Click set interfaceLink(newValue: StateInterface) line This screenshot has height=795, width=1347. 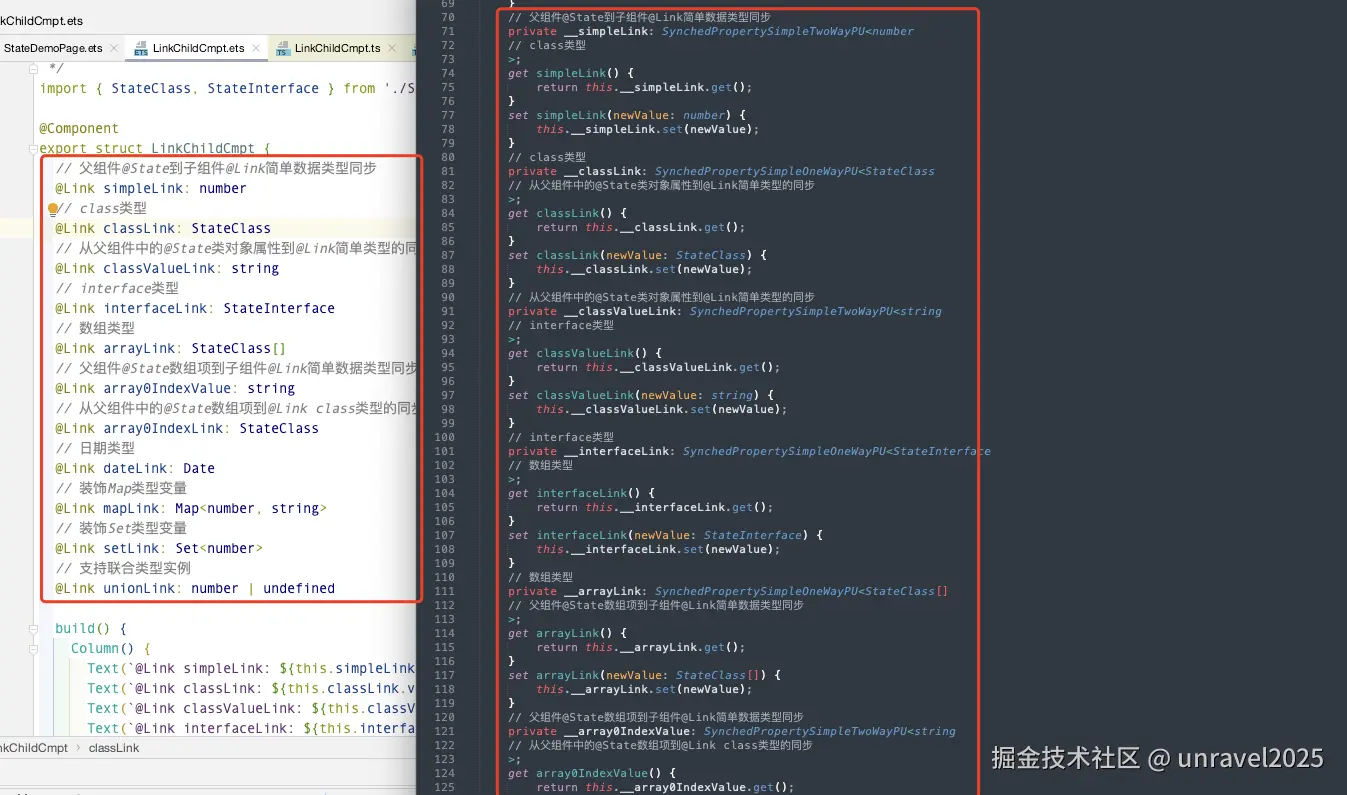665,535
